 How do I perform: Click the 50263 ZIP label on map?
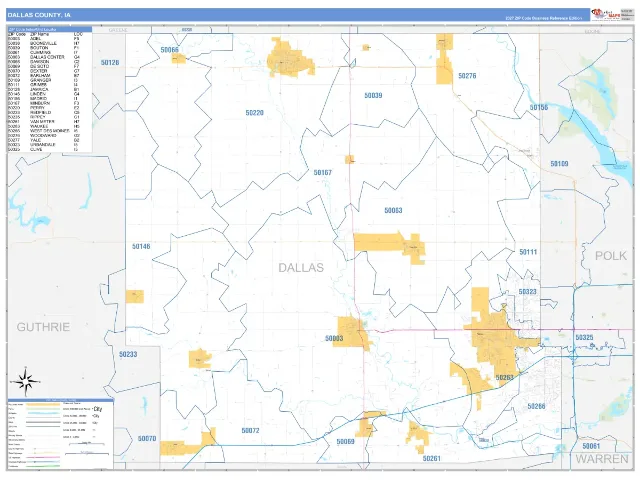[504, 378]
